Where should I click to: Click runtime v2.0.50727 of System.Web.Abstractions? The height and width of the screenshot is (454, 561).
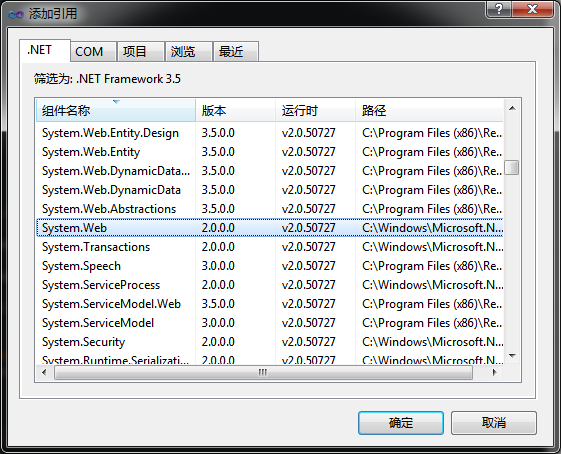(308, 209)
